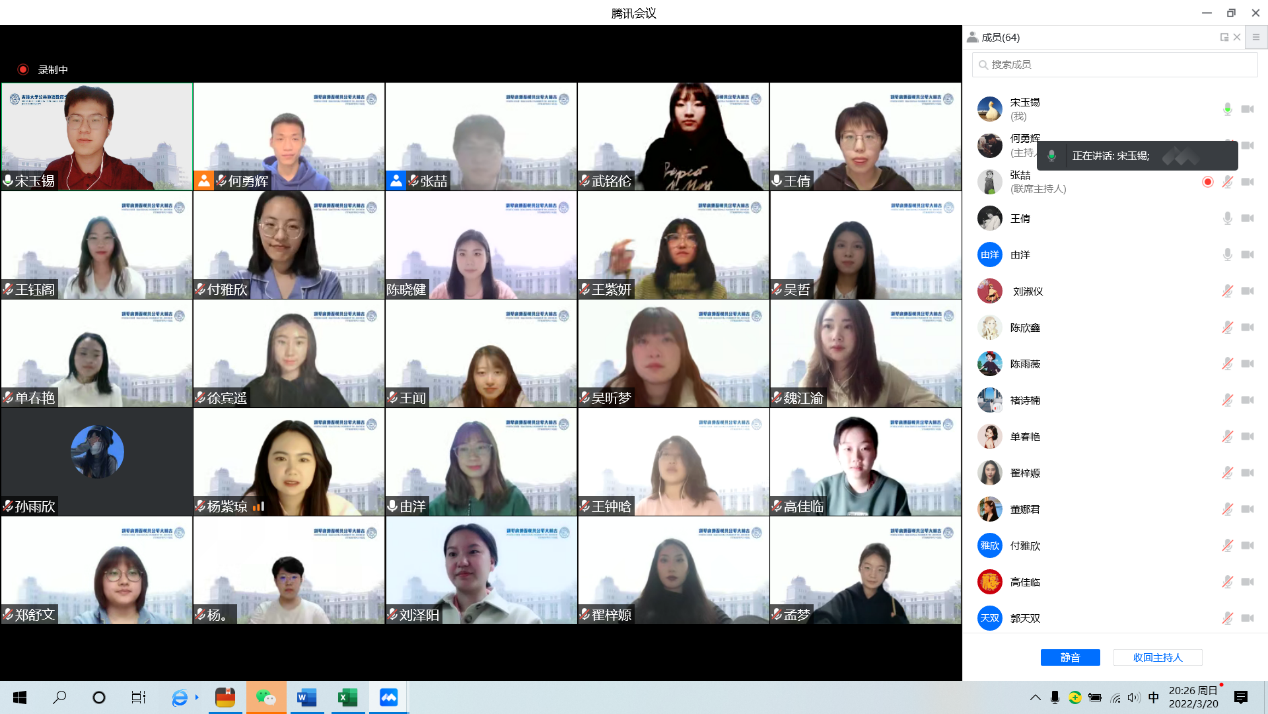Viewport: 1268px width, 714px height.
Task: Toggle microphone for 宋玉锡 in member list
Action: (x=1227, y=109)
